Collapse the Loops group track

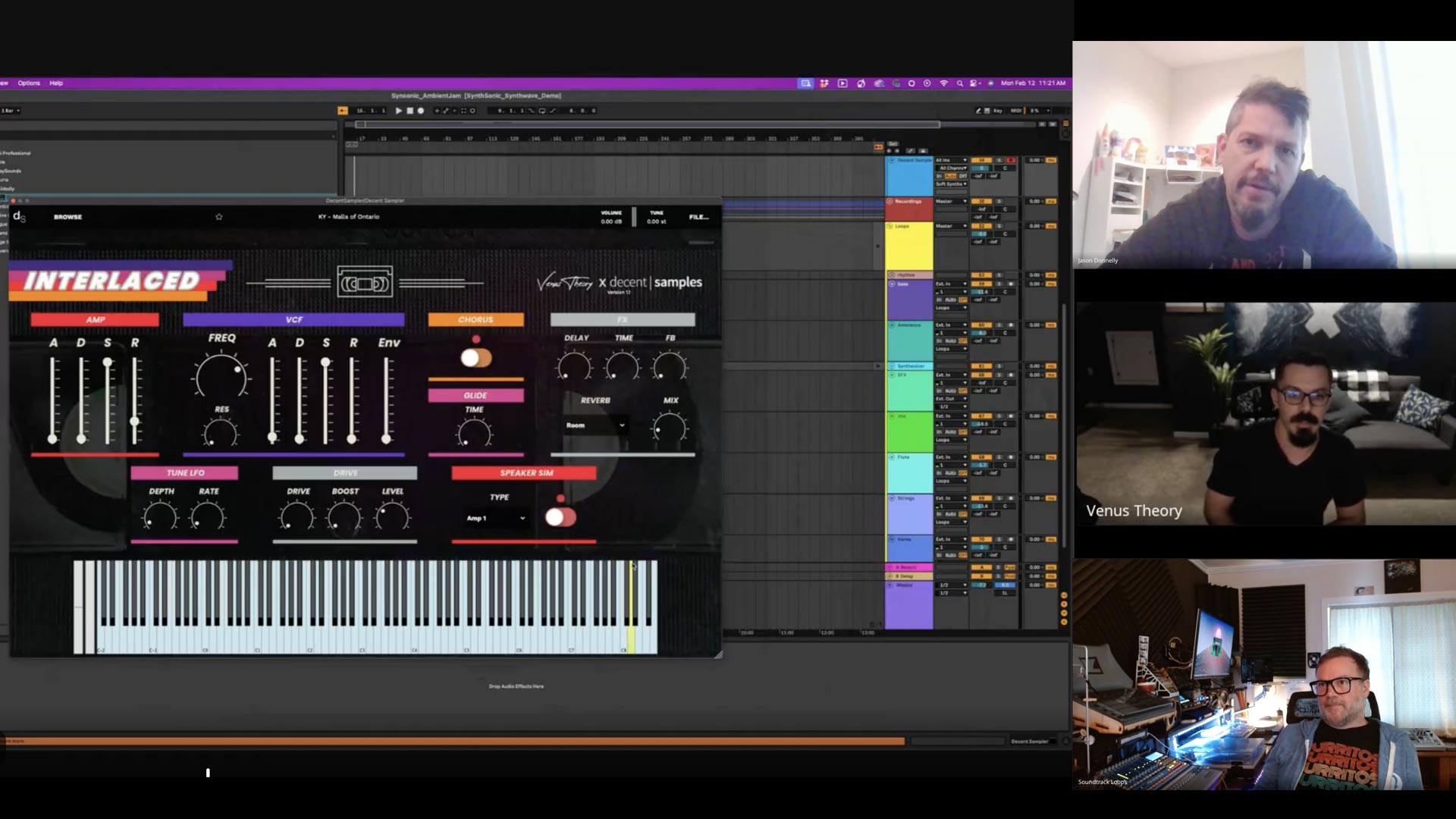pos(890,226)
